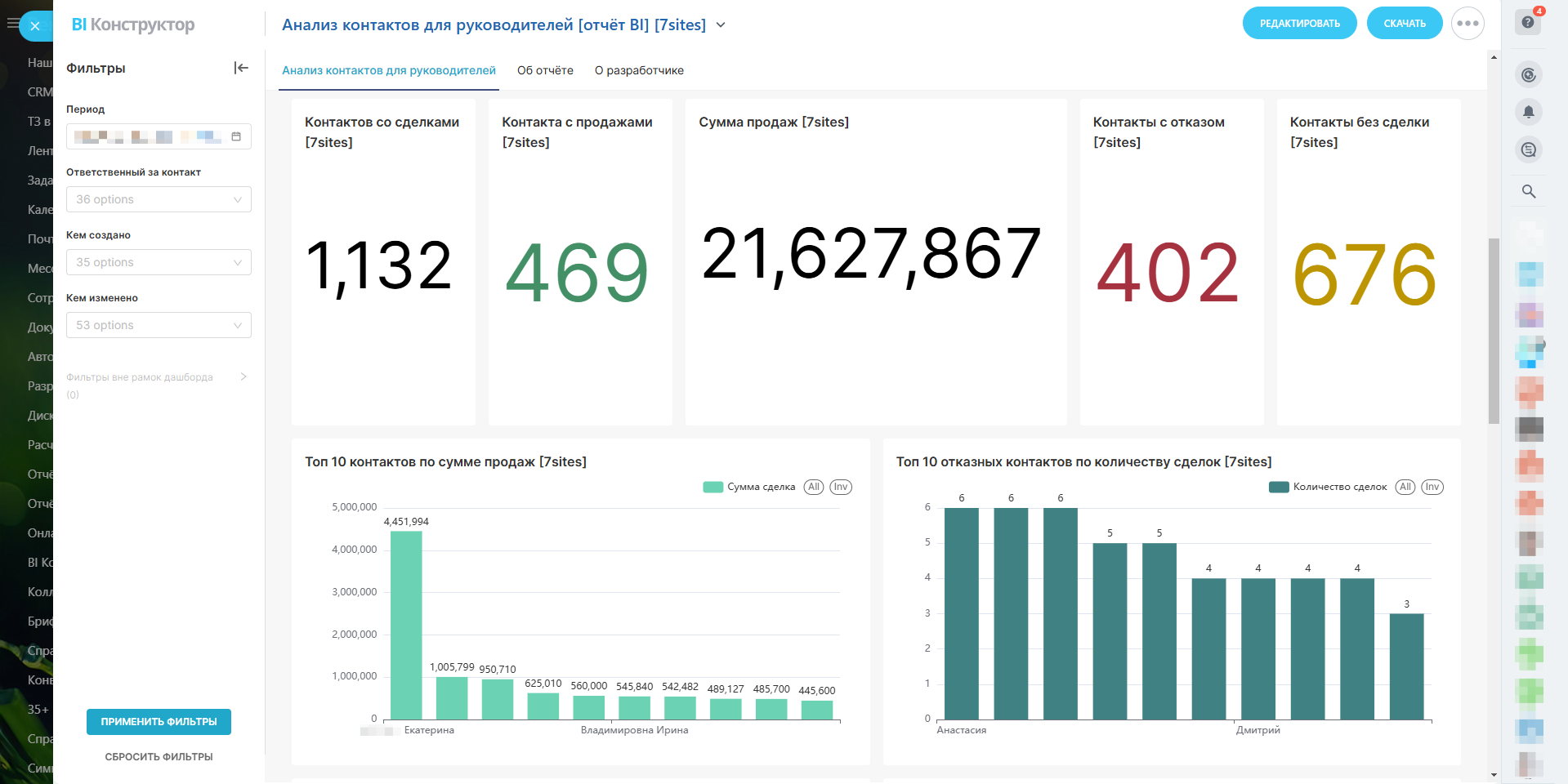Expand the Кем изменено dropdown

point(159,325)
